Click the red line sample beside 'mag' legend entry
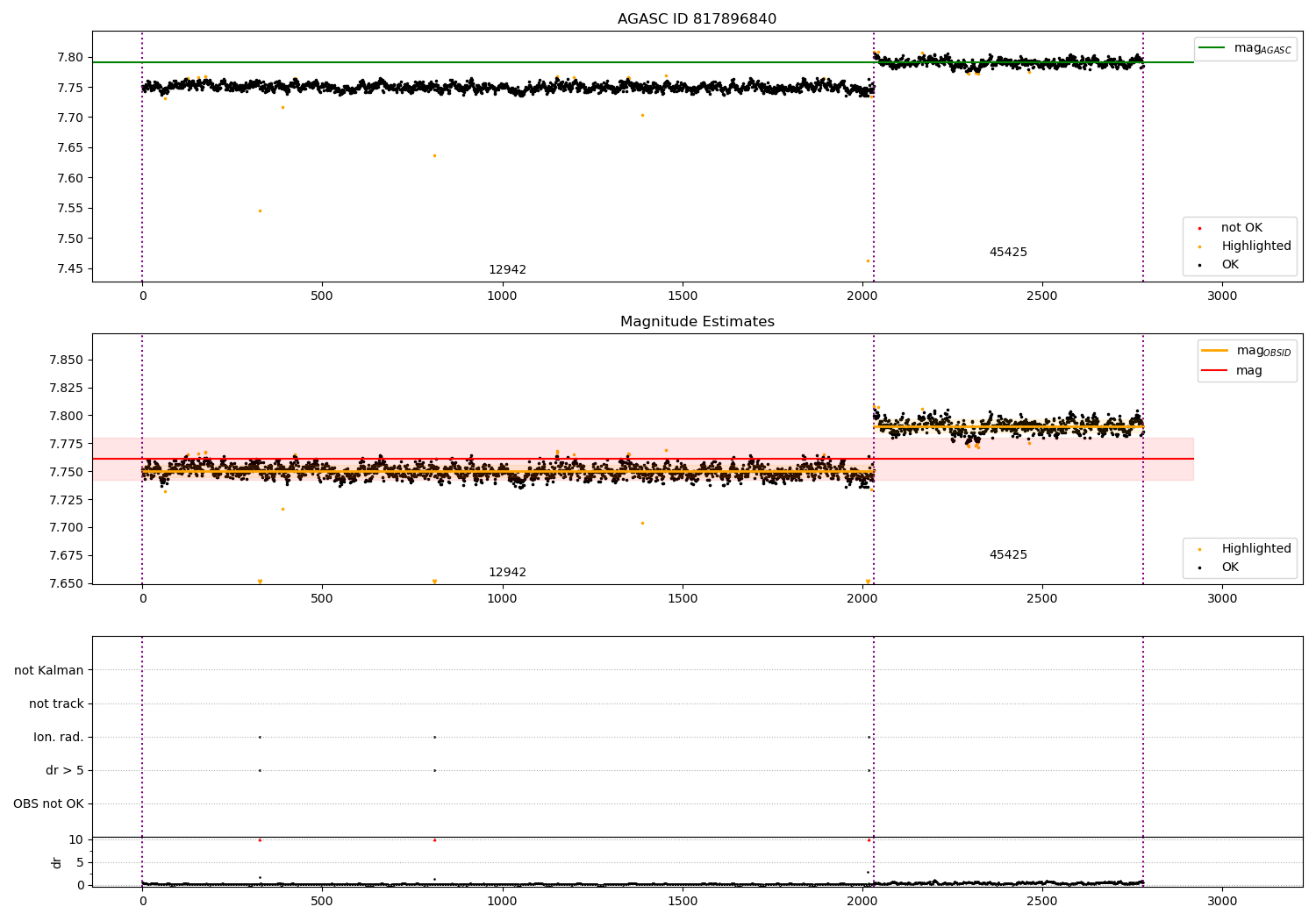Screen dimensions: 1316x921 click(x=1215, y=370)
